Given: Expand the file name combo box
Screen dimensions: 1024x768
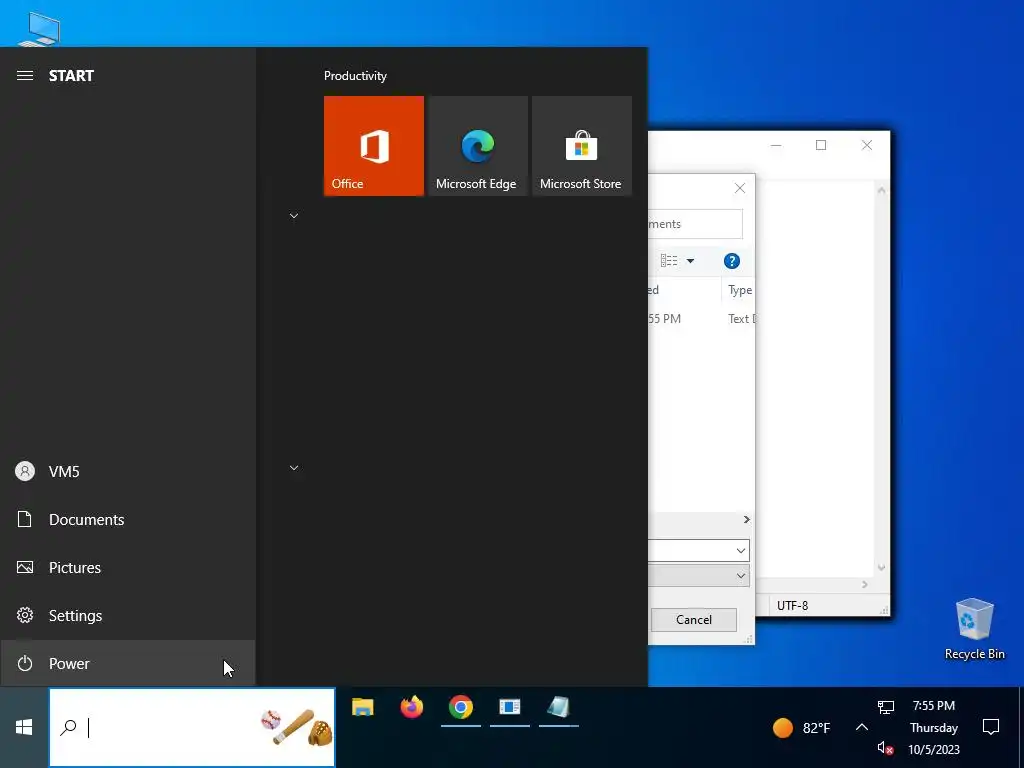Looking at the screenshot, I should 741,551.
